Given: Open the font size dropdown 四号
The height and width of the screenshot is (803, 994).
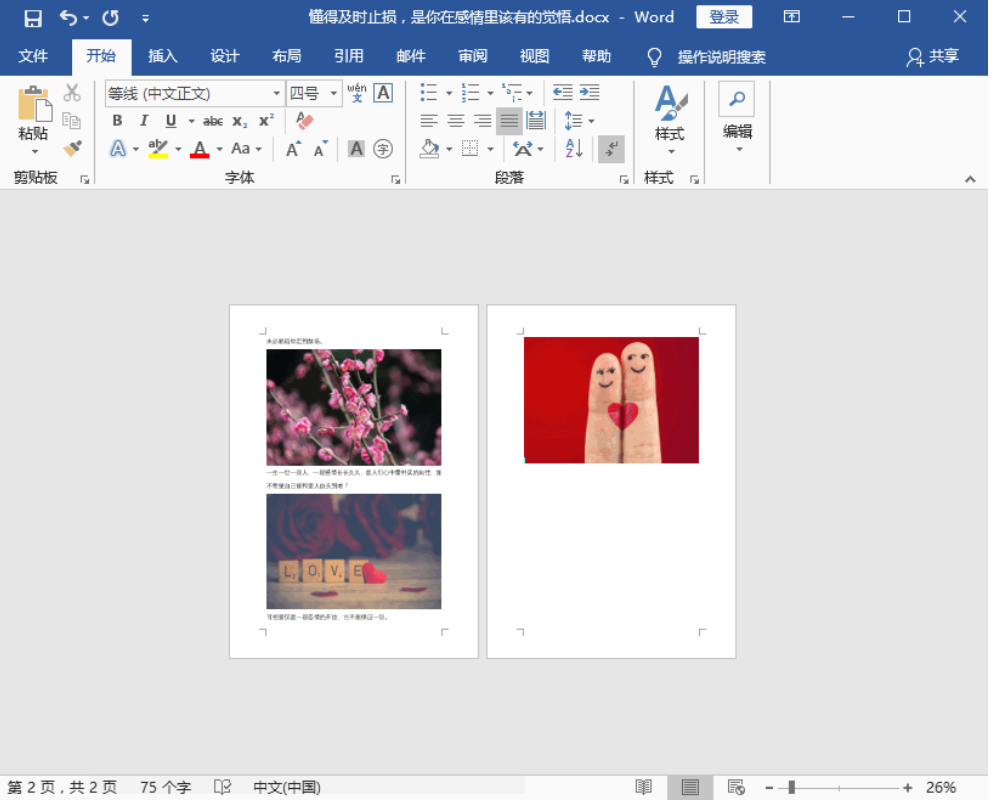Looking at the screenshot, I should [x=334, y=94].
